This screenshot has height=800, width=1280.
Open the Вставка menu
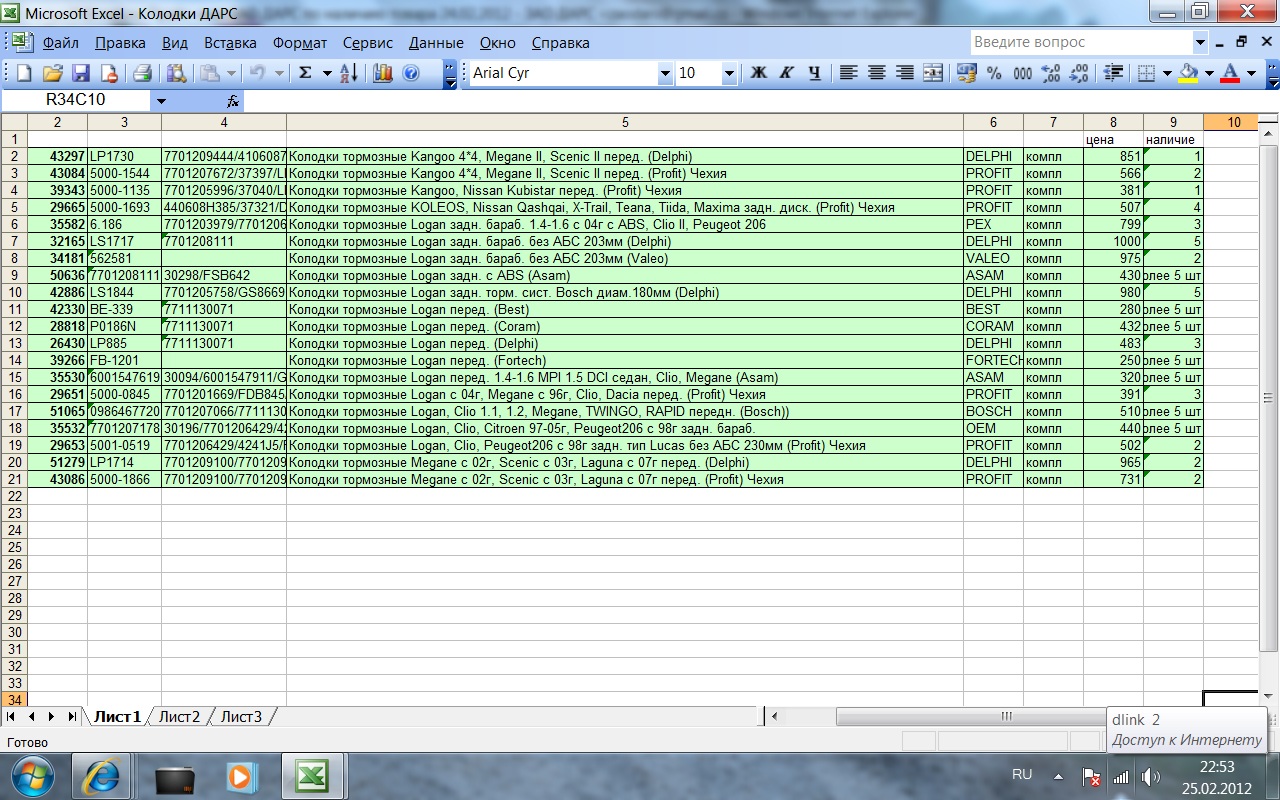click(x=230, y=43)
